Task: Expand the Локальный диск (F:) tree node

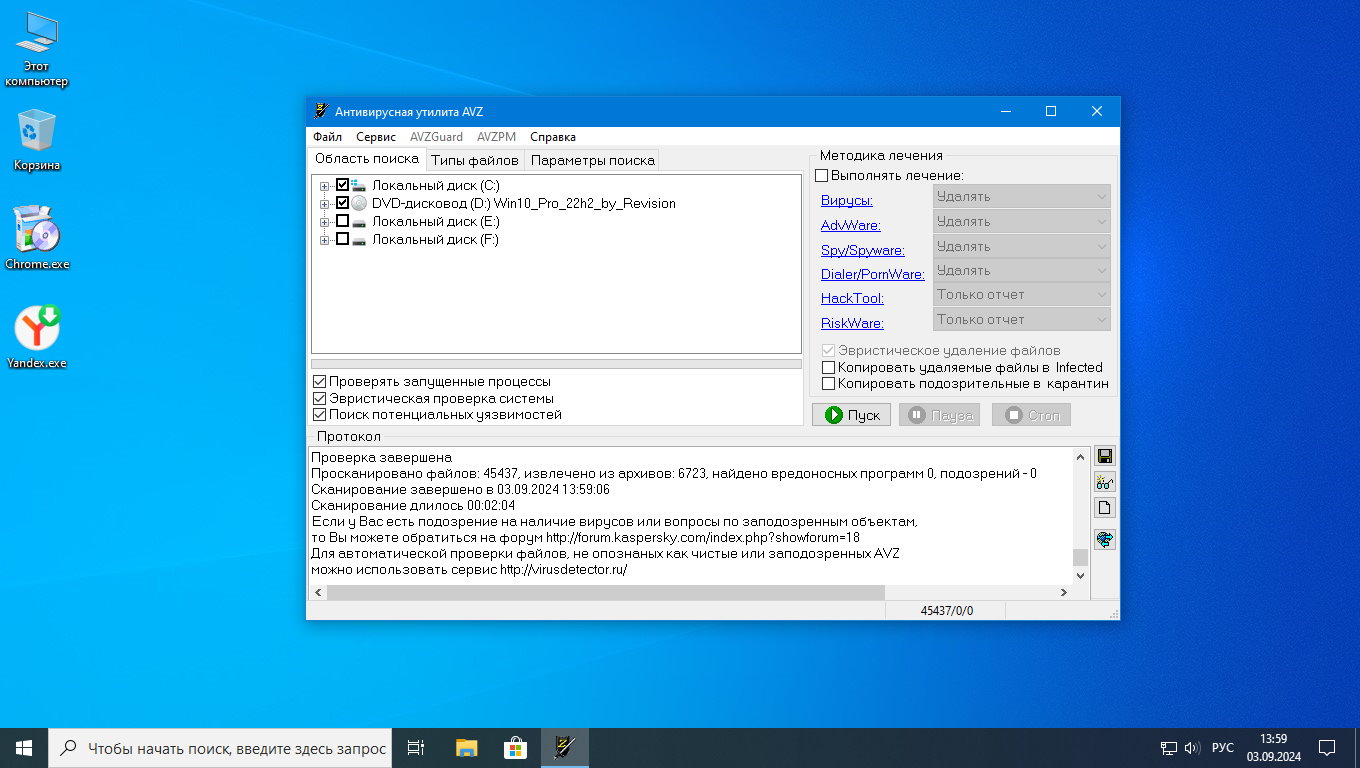Action: coord(324,240)
